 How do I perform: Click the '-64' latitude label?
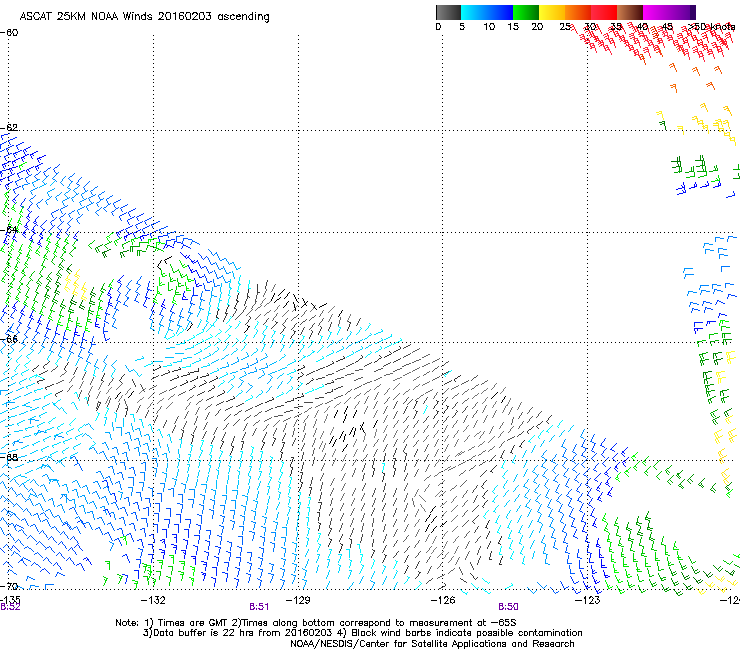pyautogui.click(x=9, y=230)
